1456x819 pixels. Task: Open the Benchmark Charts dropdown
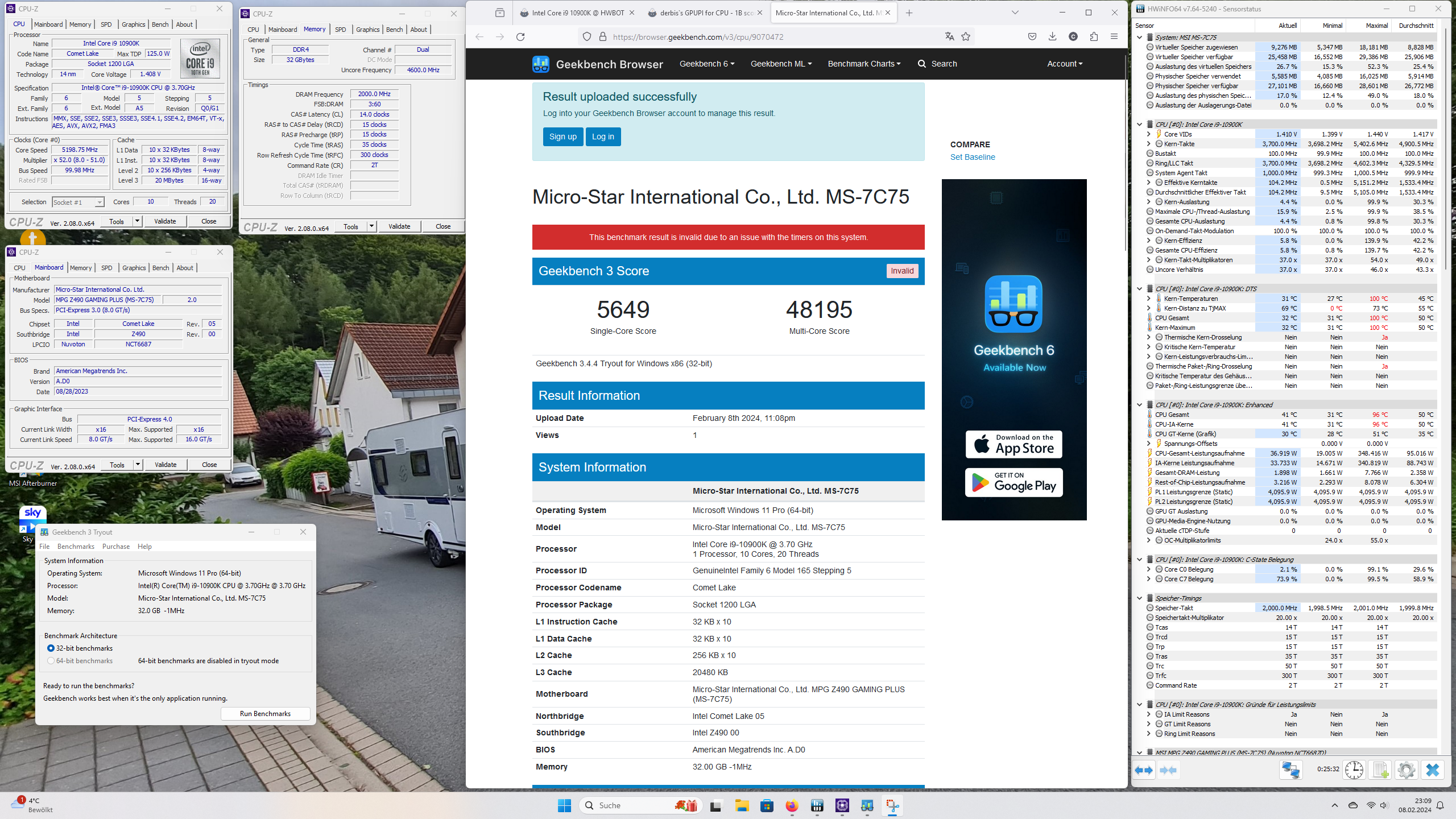click(x=864, y=64)
